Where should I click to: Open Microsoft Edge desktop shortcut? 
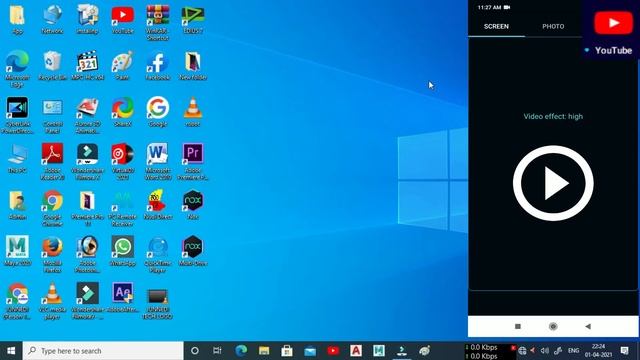[x=17, y=68]
